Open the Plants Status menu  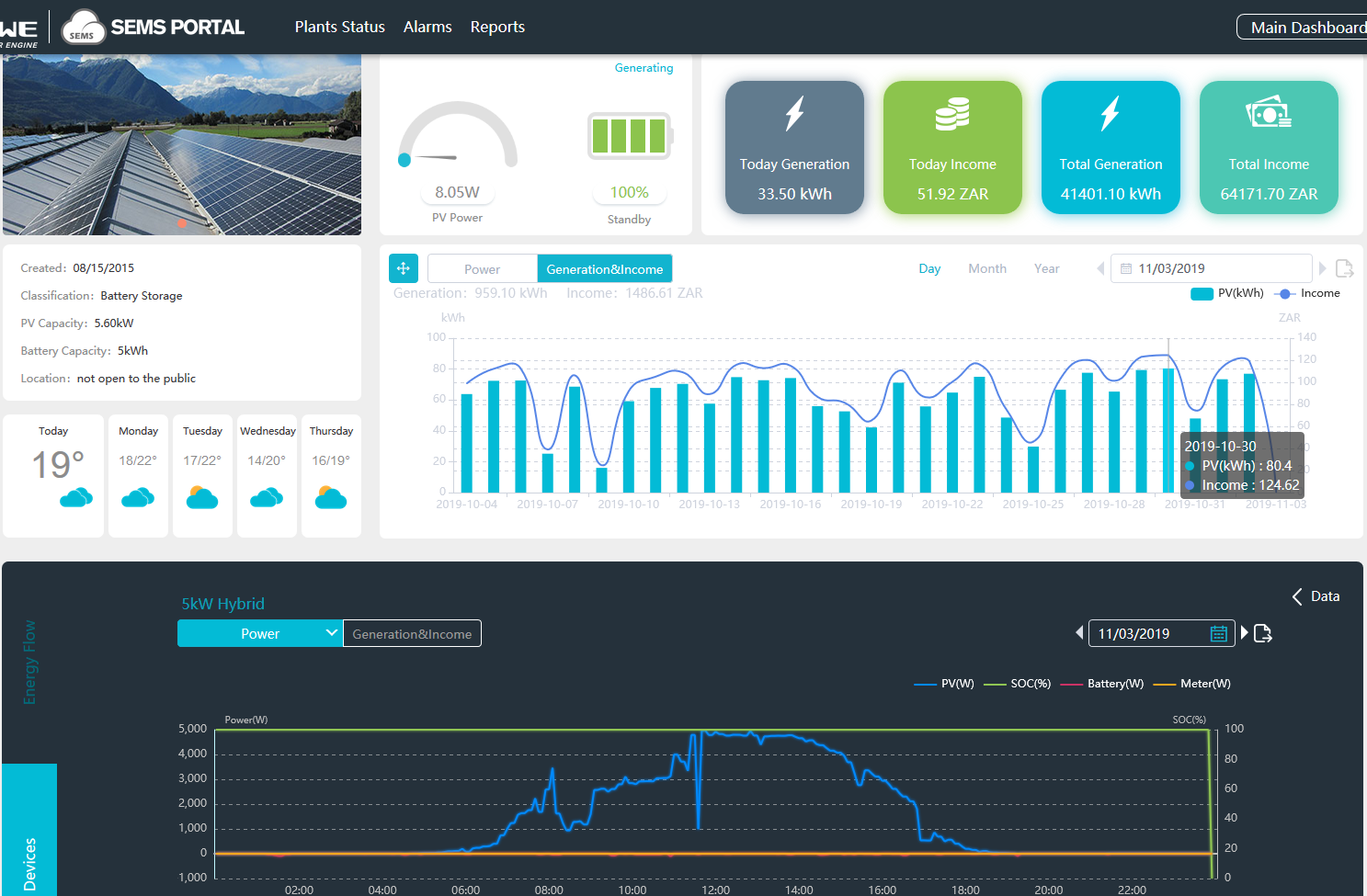340,27
